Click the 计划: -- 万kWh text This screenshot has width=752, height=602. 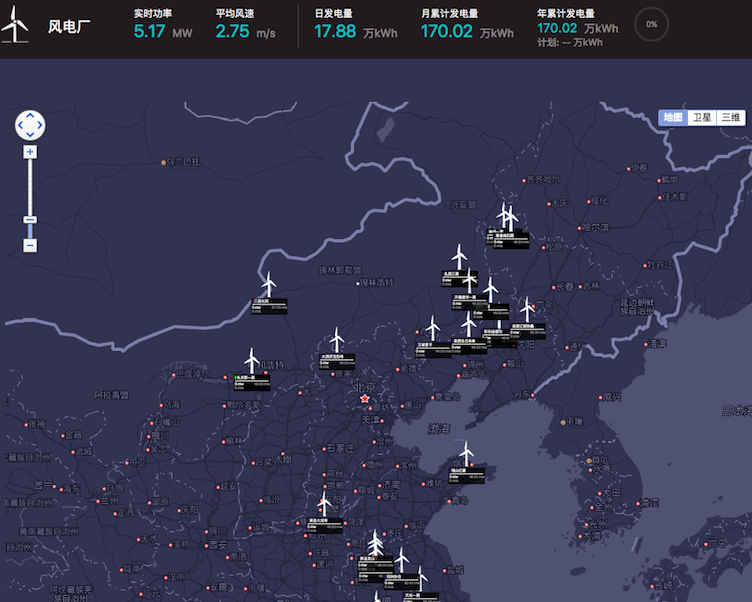click(x=570, y=43)
